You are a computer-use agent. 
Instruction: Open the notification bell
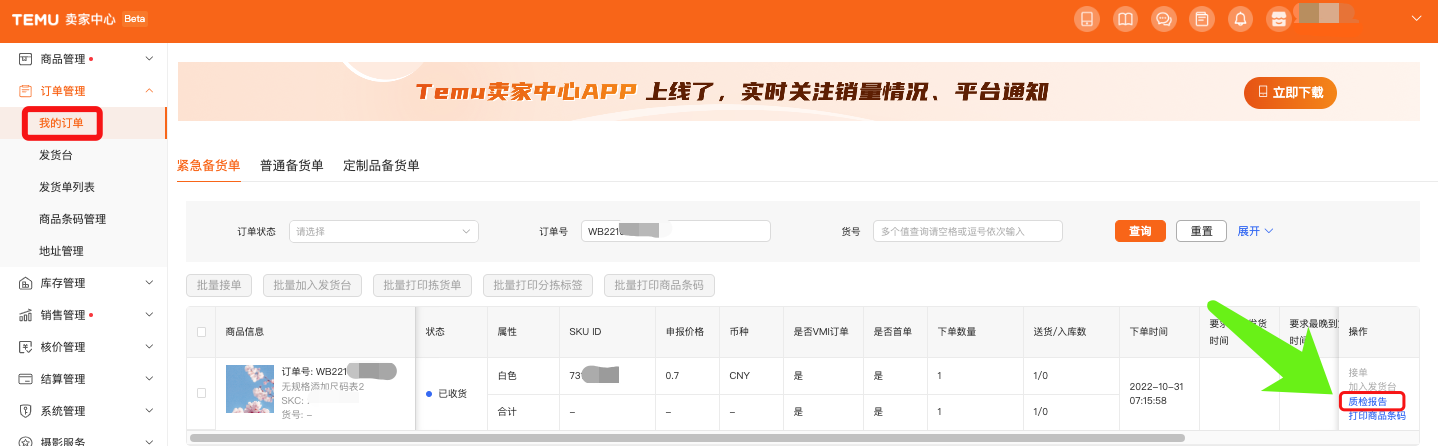[1240, 19]
